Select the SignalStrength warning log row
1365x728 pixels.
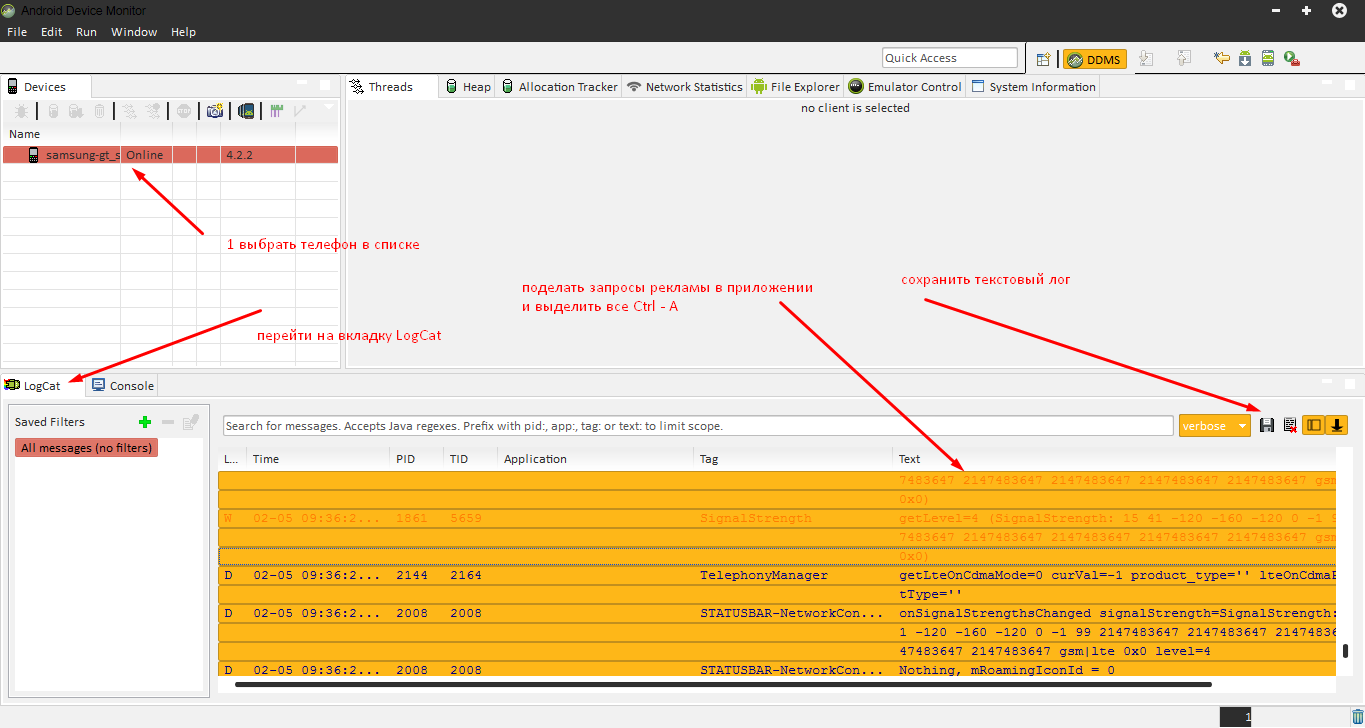(x=778, y=519)
